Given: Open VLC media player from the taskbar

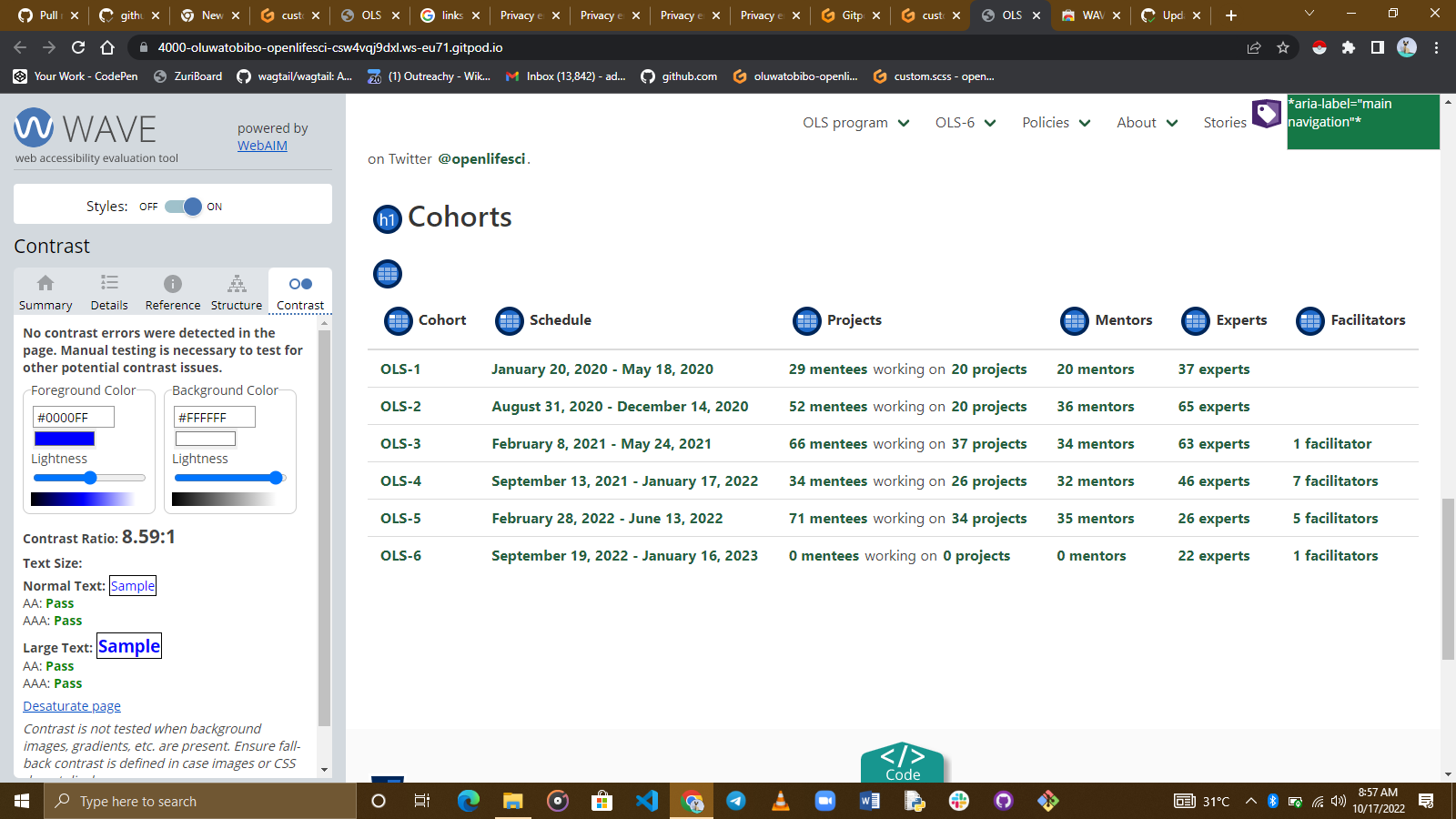Looking at the screenshot, I should point(781,801).
